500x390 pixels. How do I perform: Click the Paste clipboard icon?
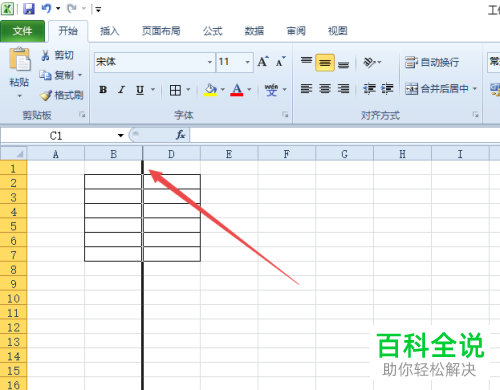[20, 59]
